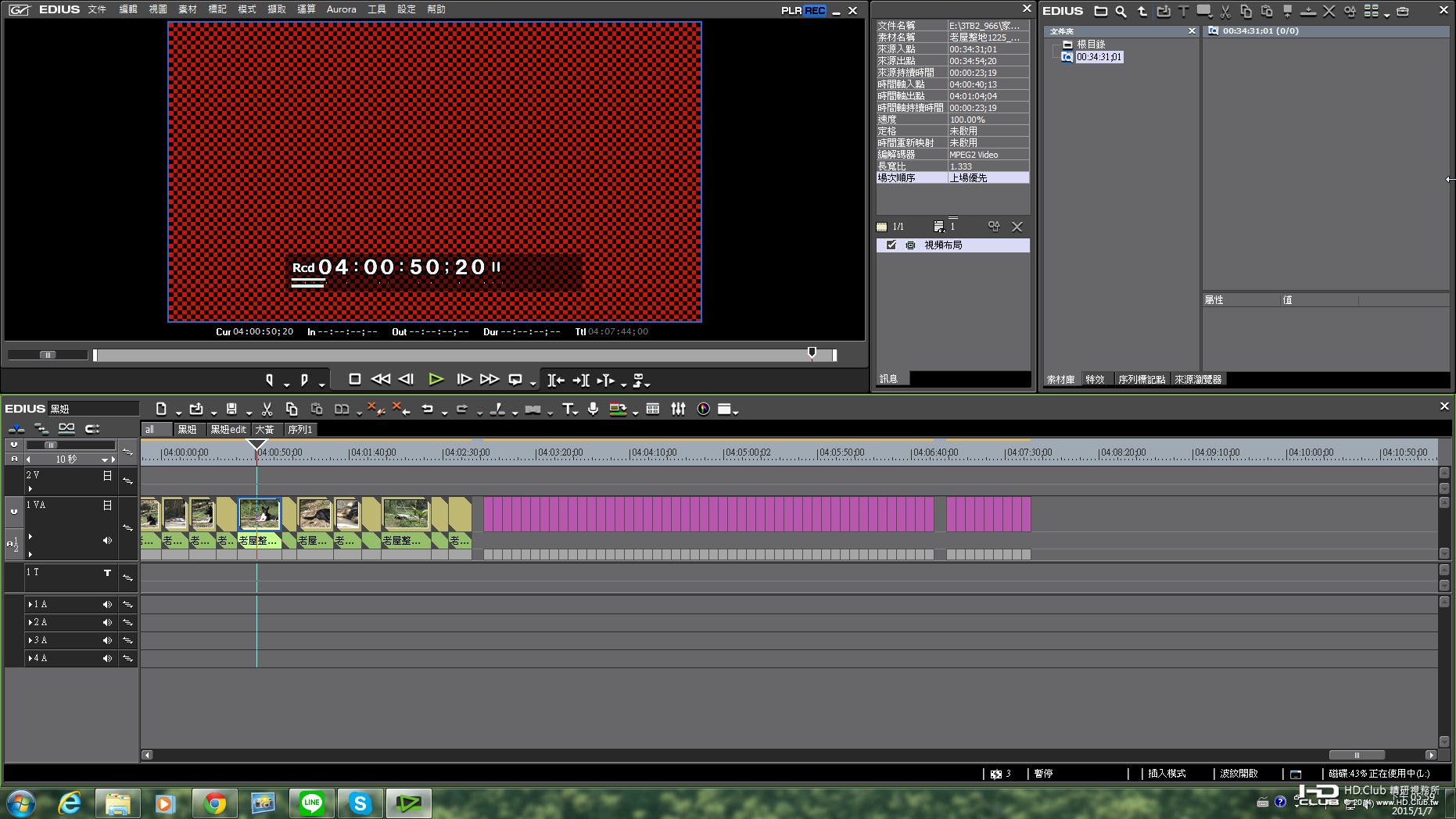
Task: Toggle video visibility on 1 VA track
Action: pos(107,505)
